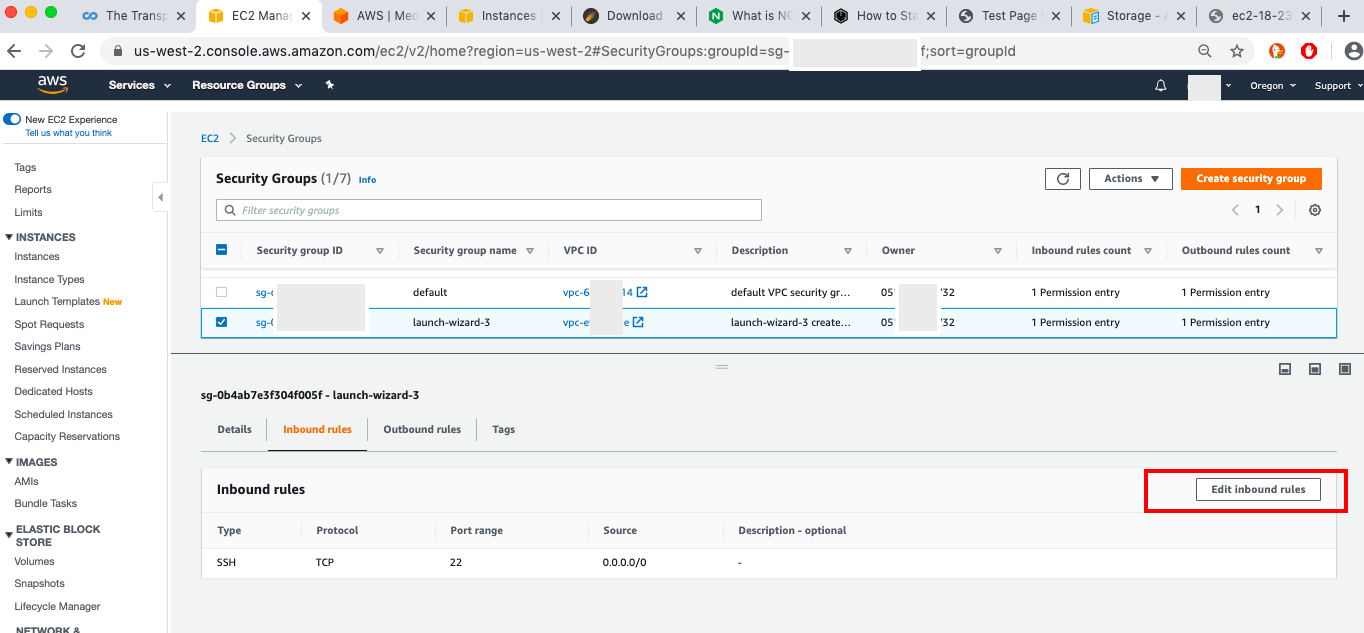Viewport: 1364px width, 633px height.
Task: Open the Info link beside Security Groups
Action: [x=367, y=180]
